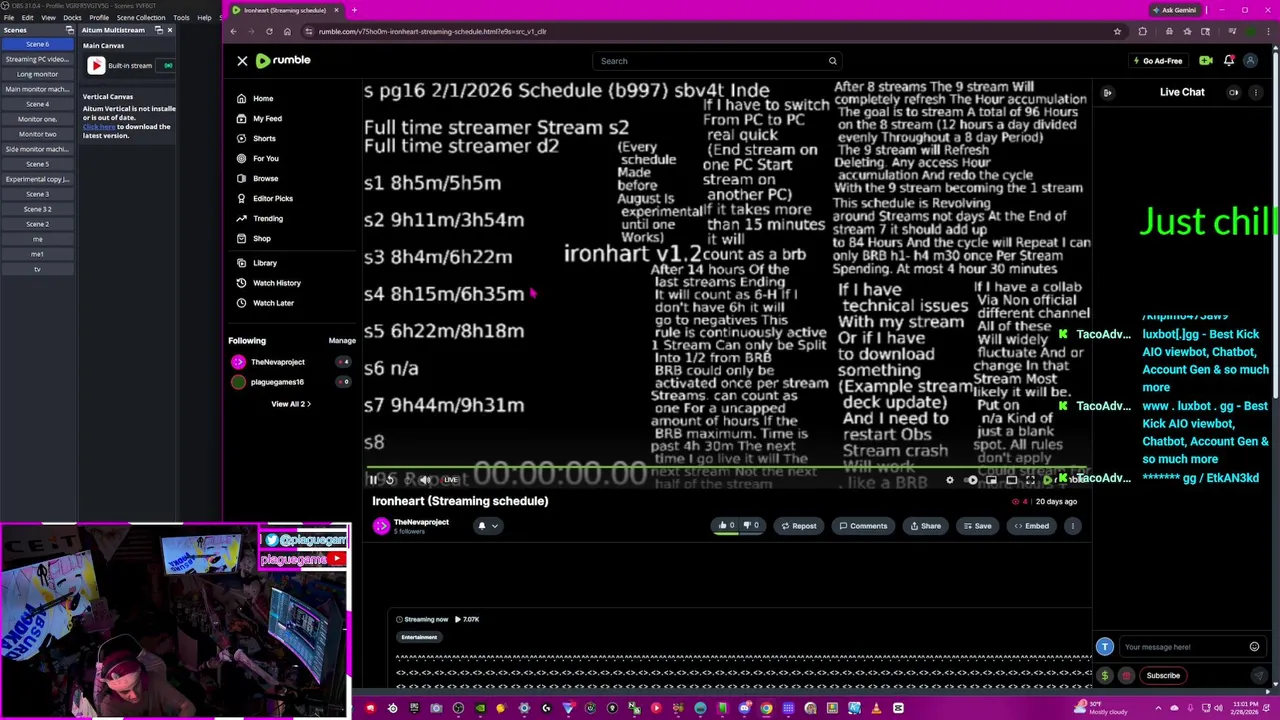The height and width of the screenshot is (720, 1280).
Task: Pop out the Live Chat window
Action: pos(1233,92)
